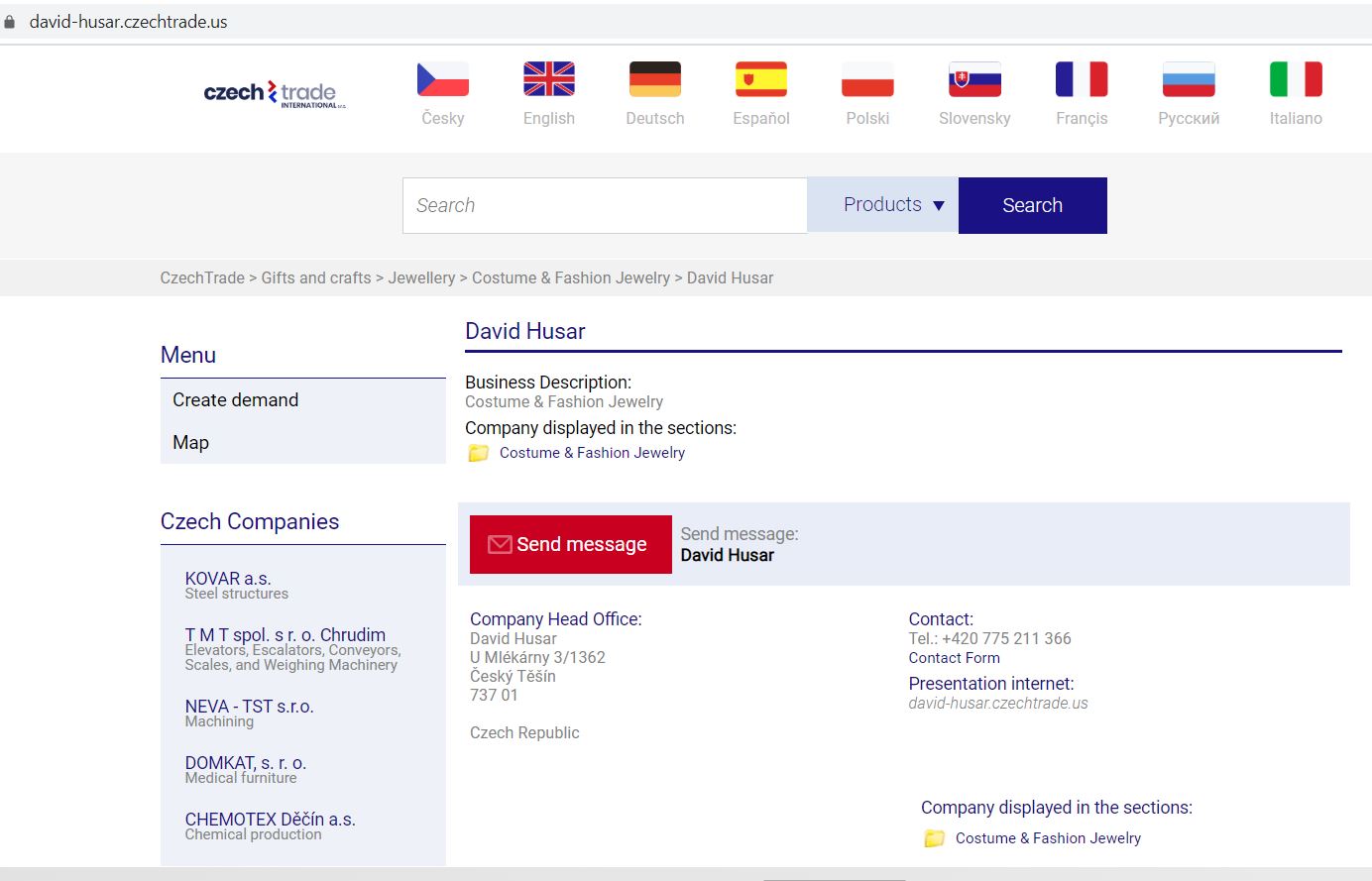Click the Company Head Office heading
Image resolution: width=1372 pixels, height=881 pixels.
[x=556, y=619]
